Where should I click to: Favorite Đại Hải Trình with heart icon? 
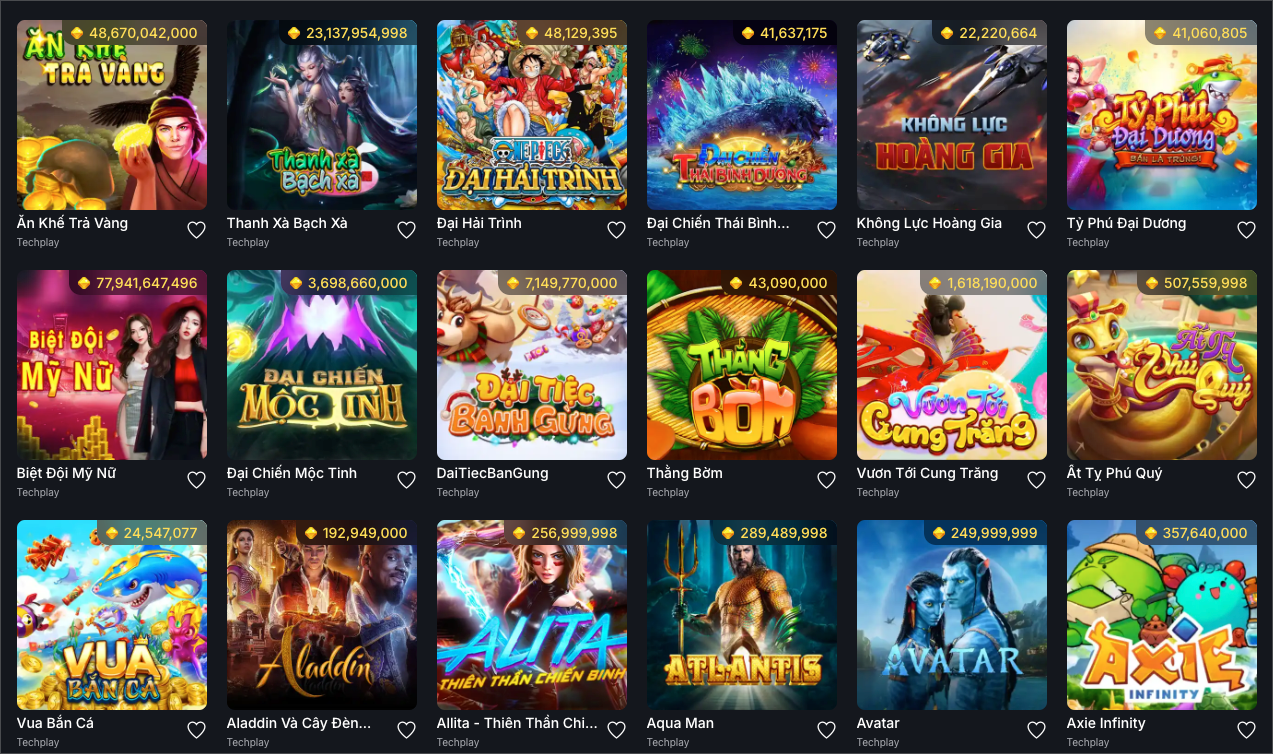click(617, 230)
